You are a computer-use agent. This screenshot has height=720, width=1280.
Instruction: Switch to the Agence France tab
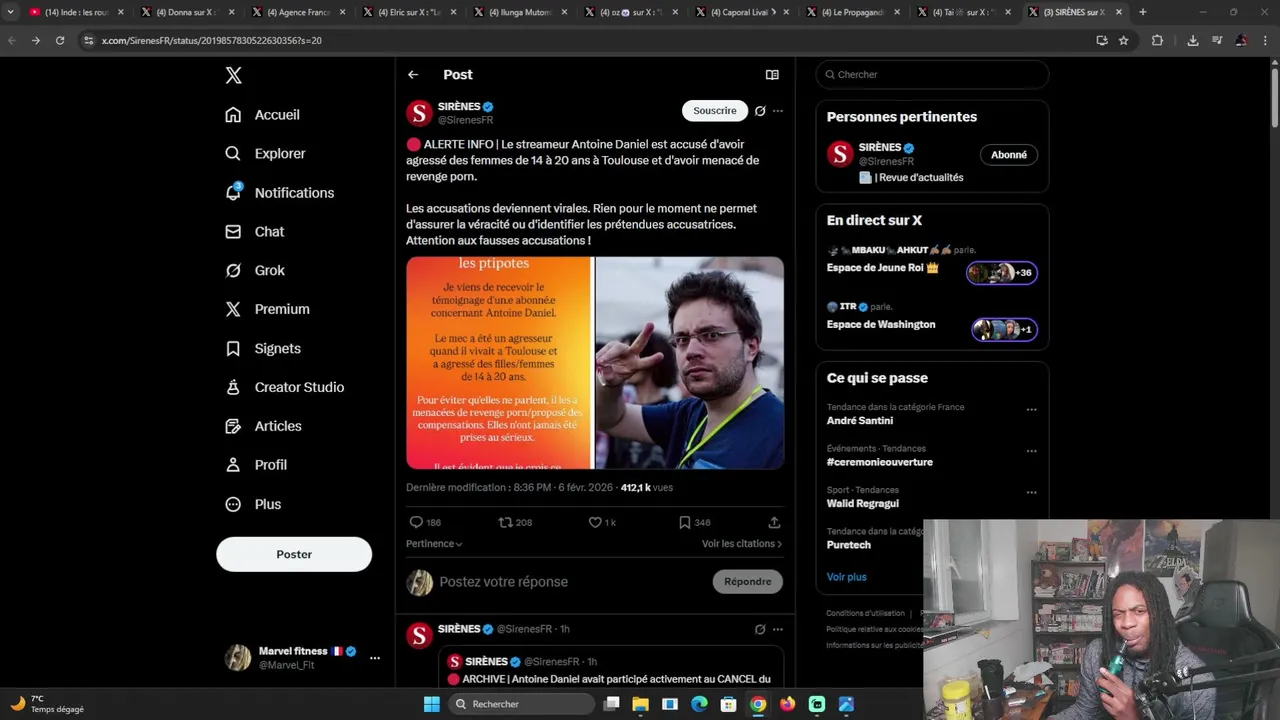coord(298,12)
